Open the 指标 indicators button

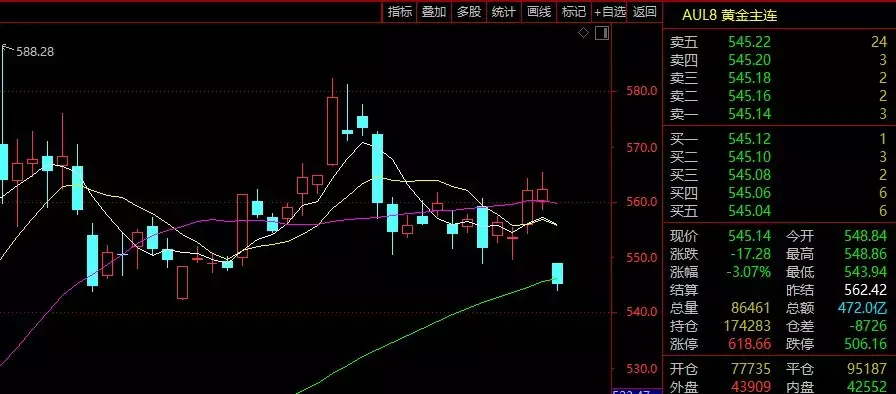click(399, 12)
